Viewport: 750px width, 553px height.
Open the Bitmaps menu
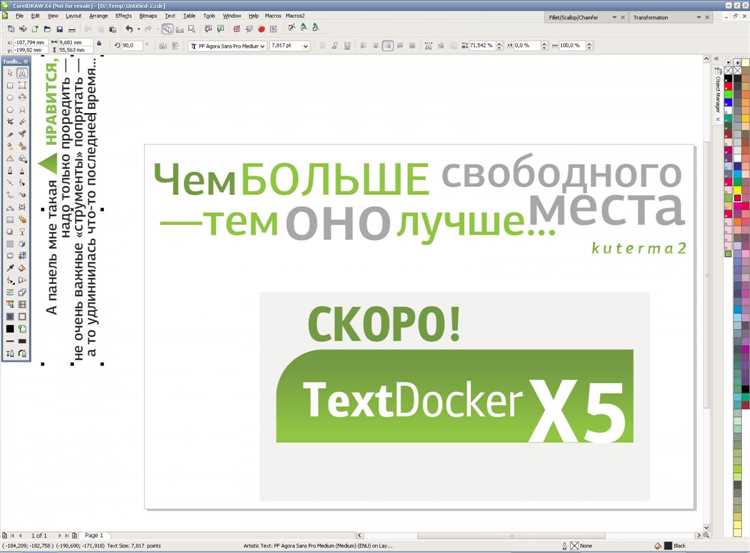(x=148, y=17)
